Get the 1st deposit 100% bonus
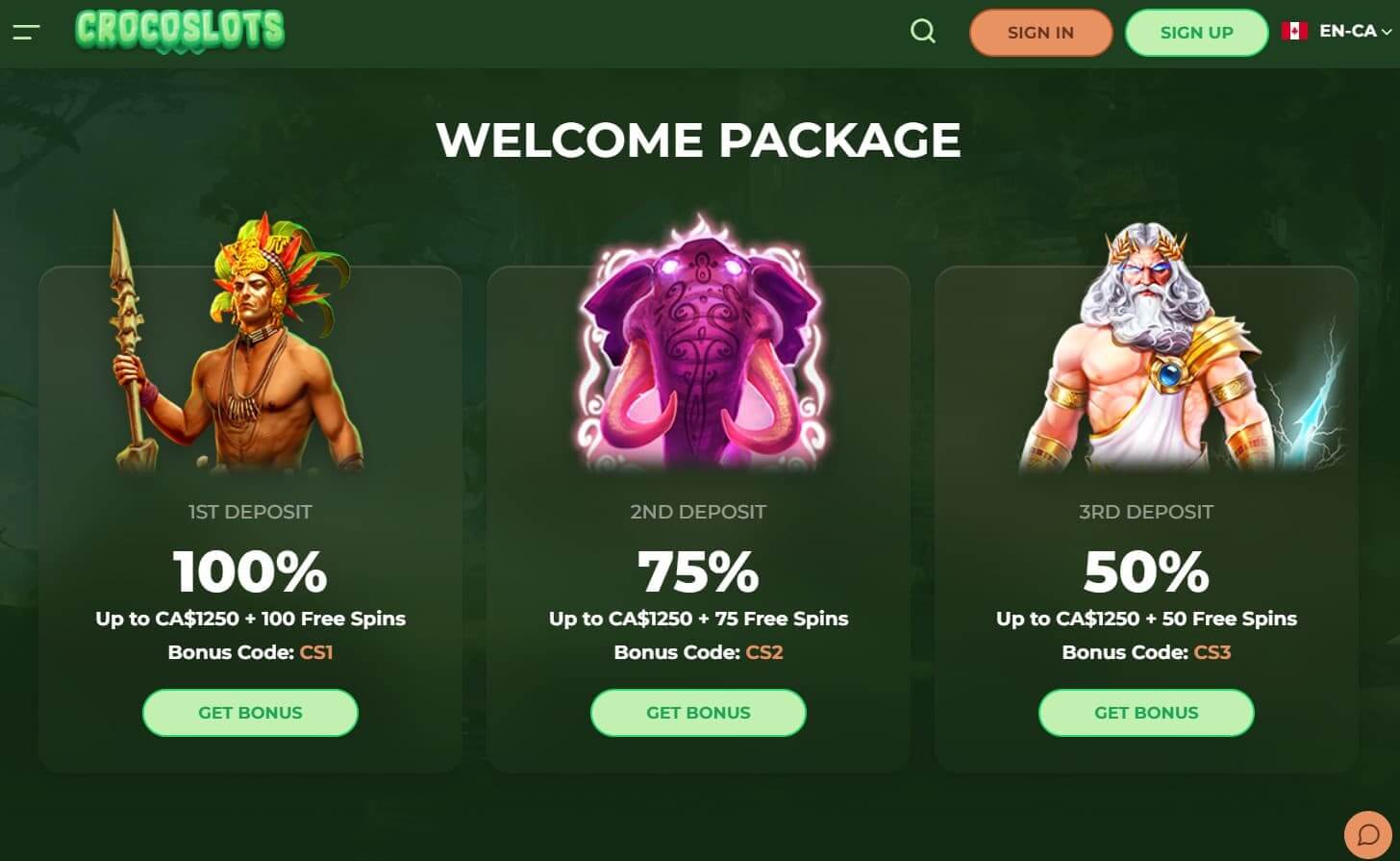This screenshot has width=1400, height=861. pyautogui.click(x=250, y=713)
